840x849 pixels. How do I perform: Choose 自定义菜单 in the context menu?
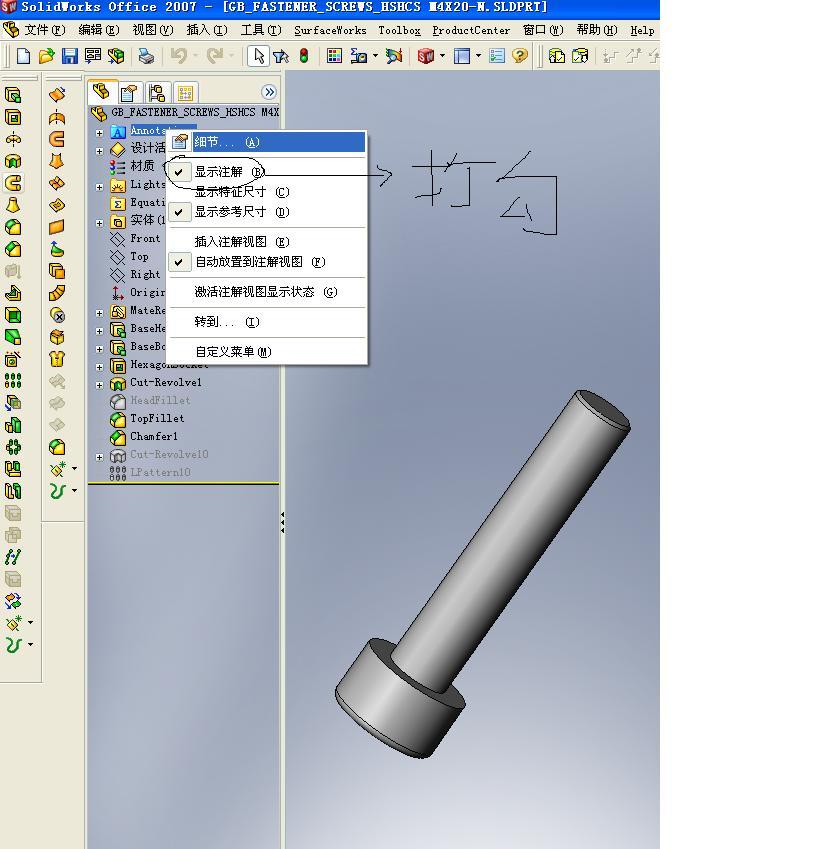coord(266,352)
